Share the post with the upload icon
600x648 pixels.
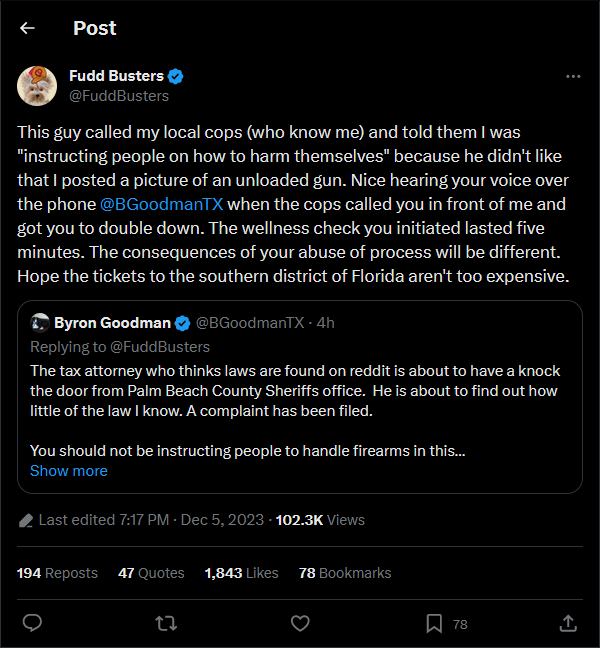[x=568, y=623]
